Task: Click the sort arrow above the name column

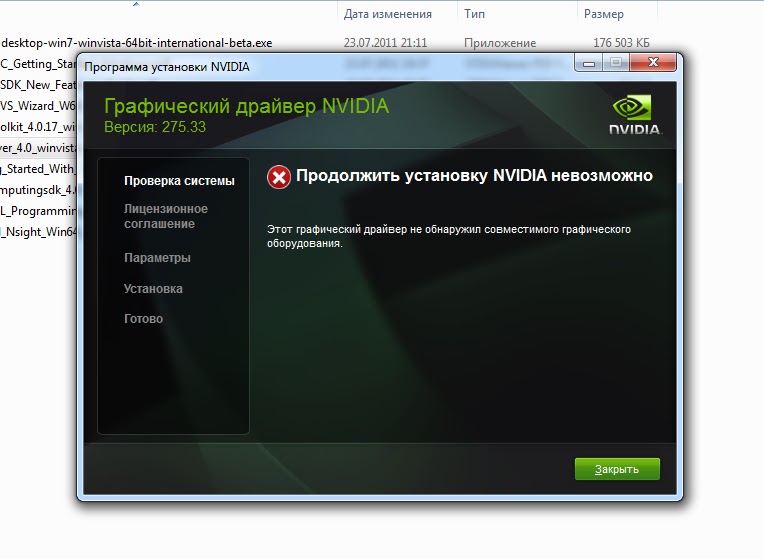Action: (136, 4)
